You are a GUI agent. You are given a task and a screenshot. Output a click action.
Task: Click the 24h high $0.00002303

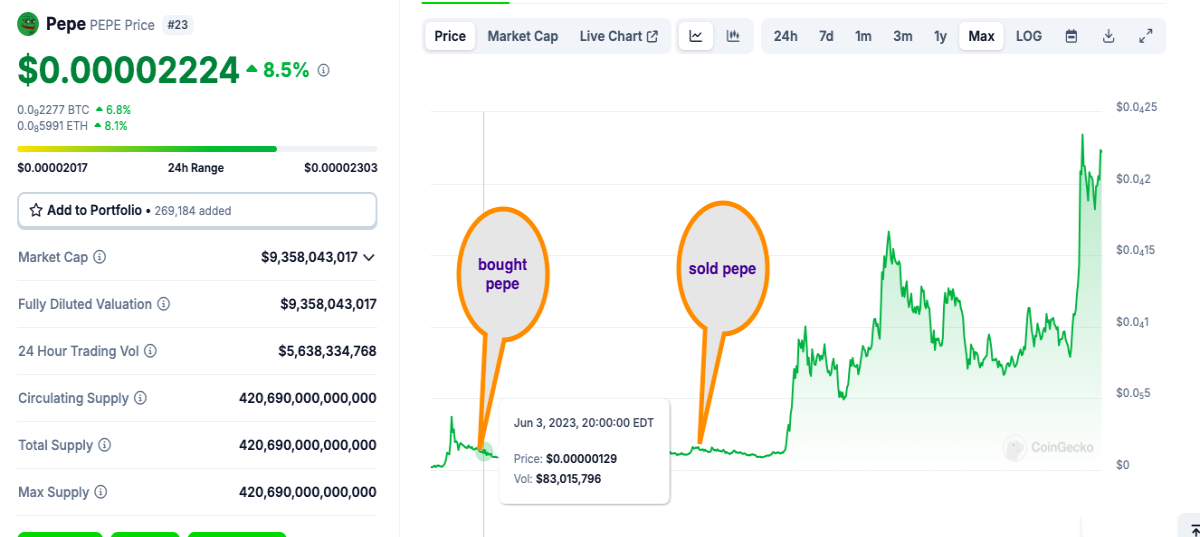[x=341, y=168]
